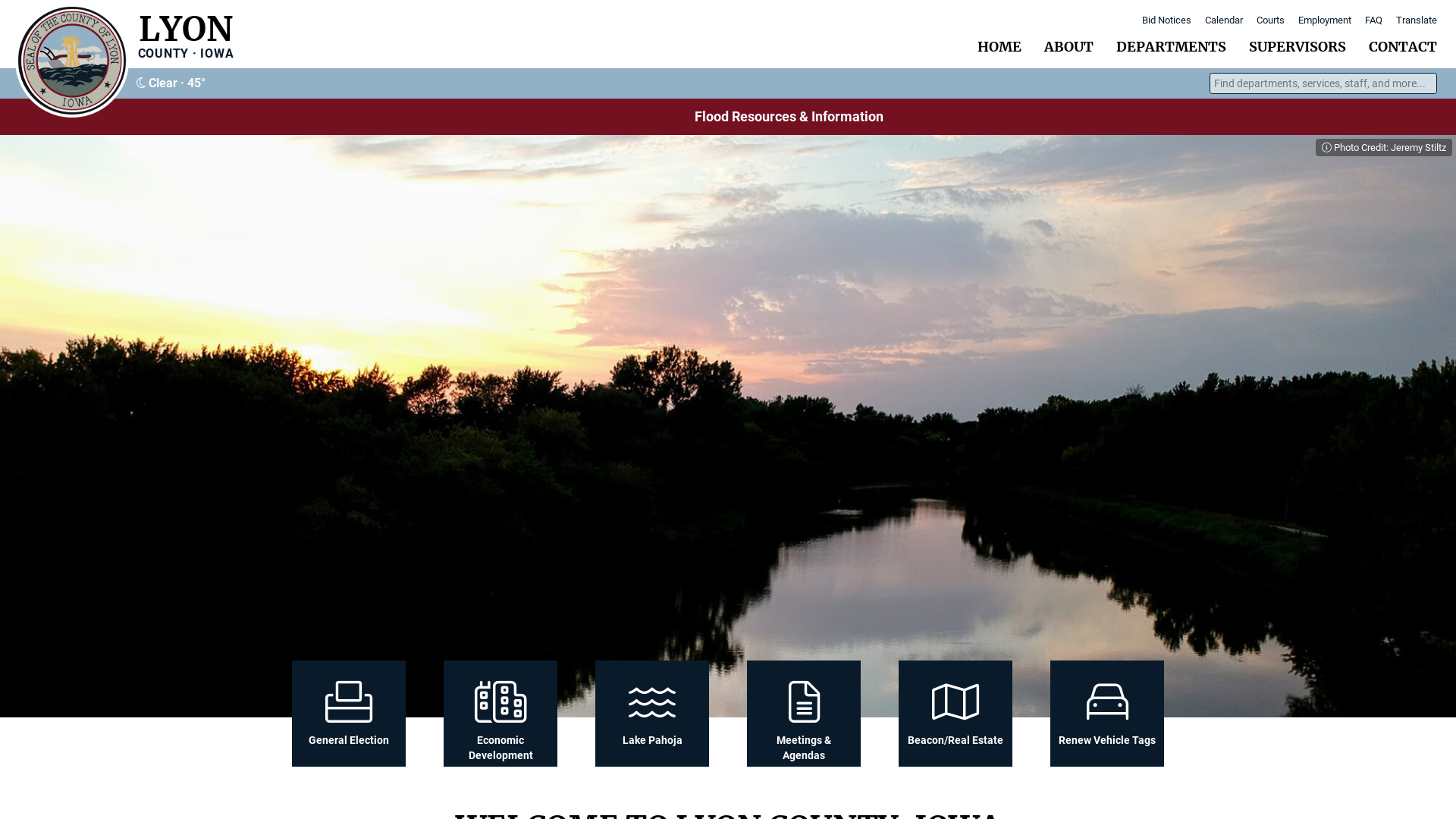Click the Beacon/Real Estate book icon
Image resolution: width=1456 pixels, height=819 pixels.
pyautogui.click(x=955, y=701)
